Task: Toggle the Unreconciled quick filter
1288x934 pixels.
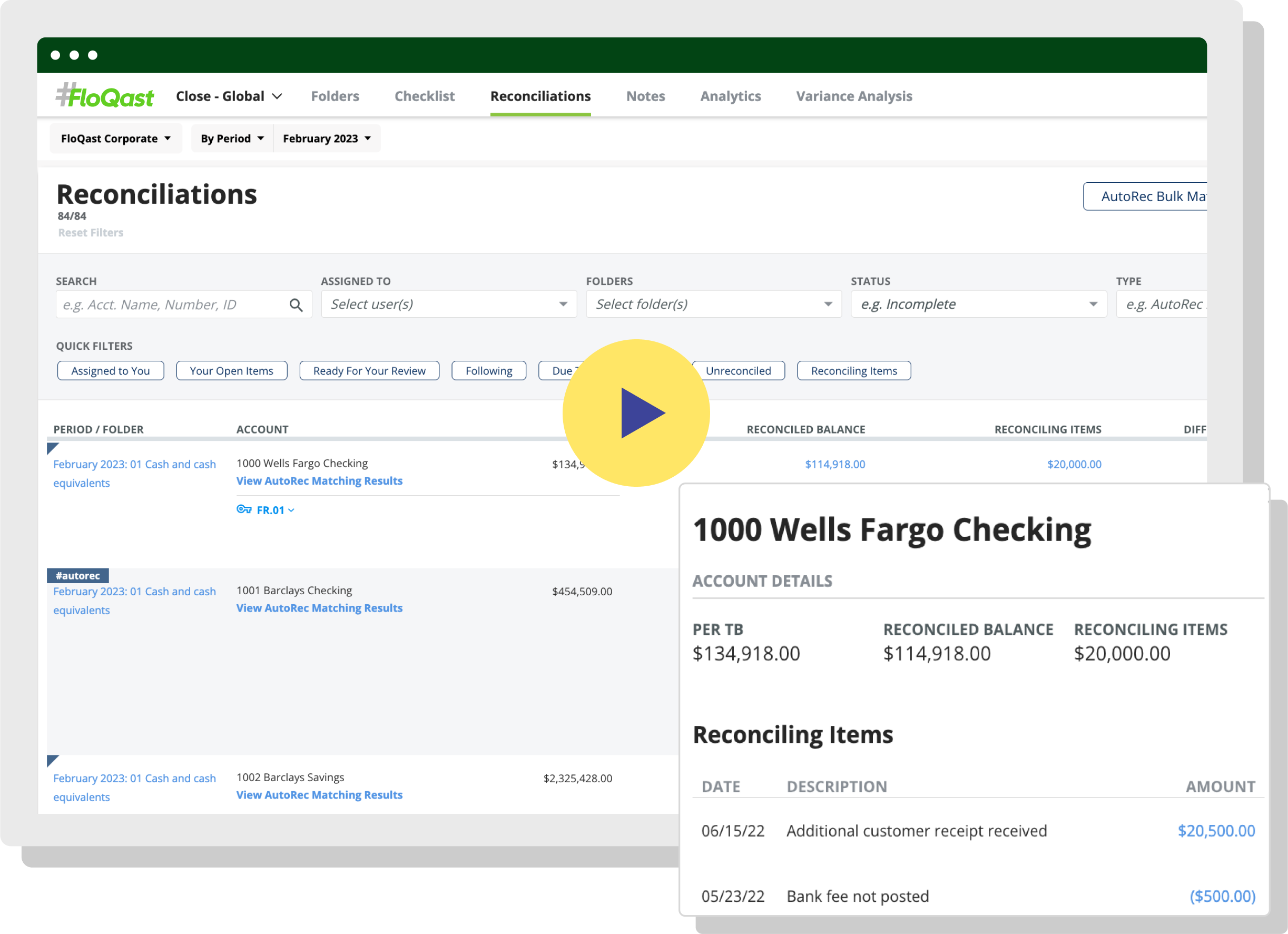Action: [x=738, y=371]
